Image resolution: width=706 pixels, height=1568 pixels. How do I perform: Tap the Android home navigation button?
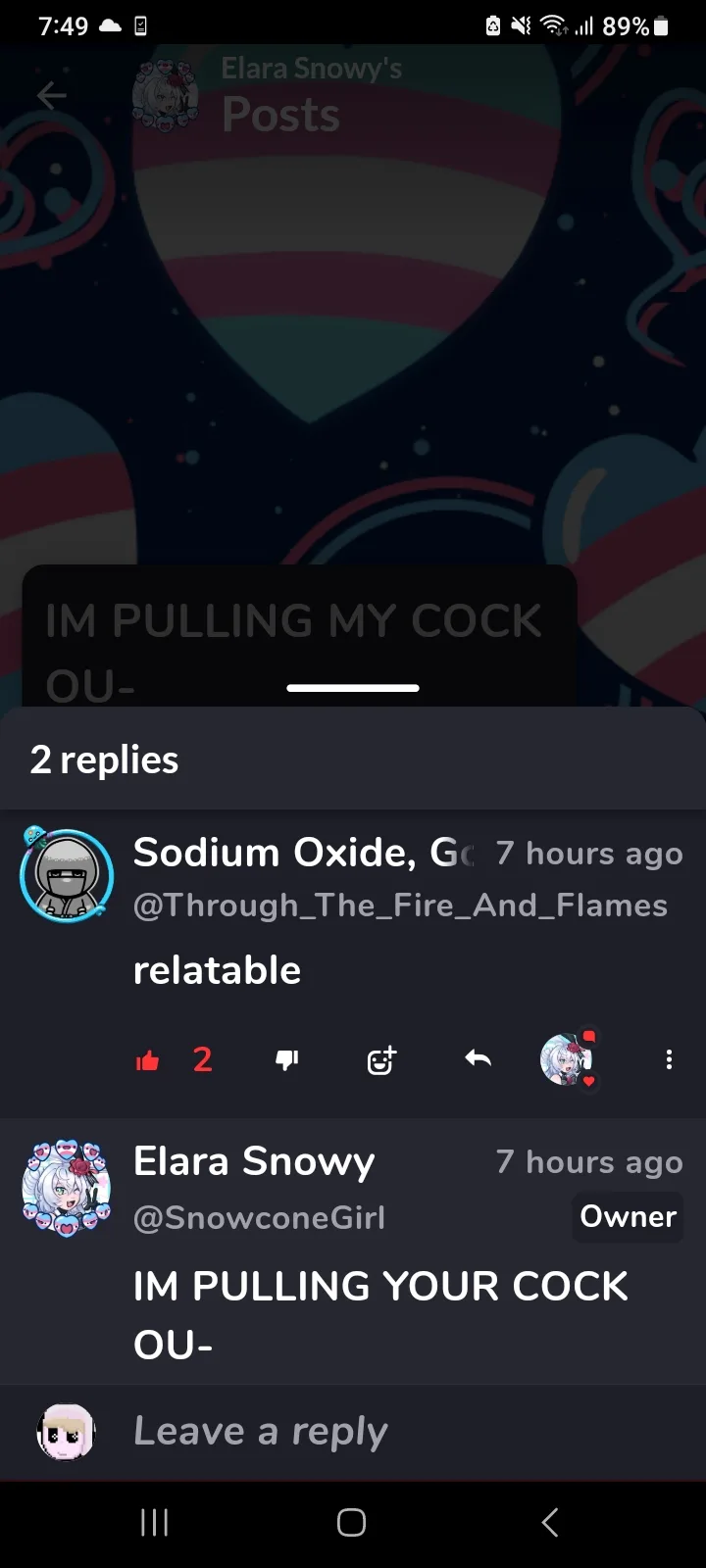coord(352,1522)
